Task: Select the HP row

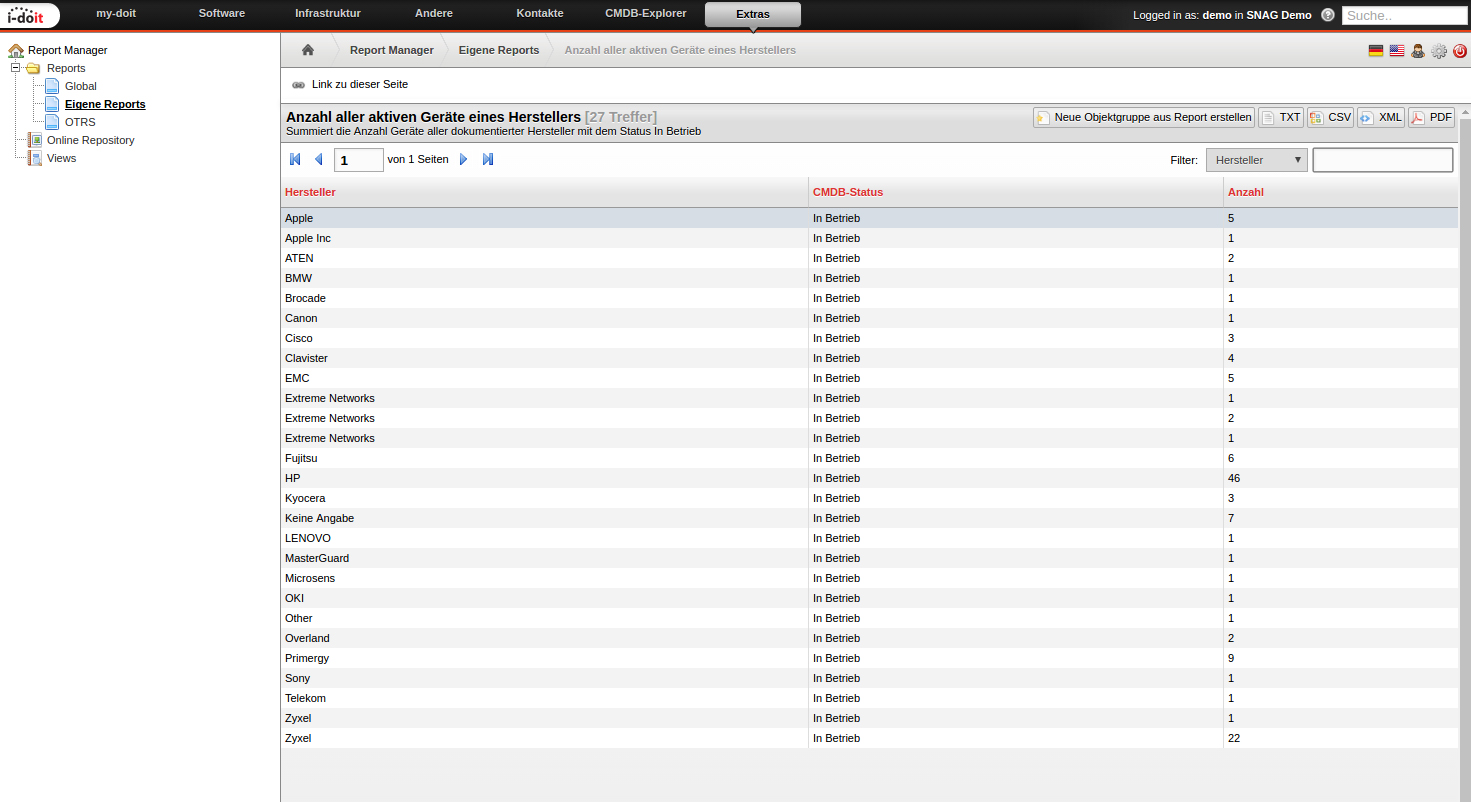Action: [869, 478]
